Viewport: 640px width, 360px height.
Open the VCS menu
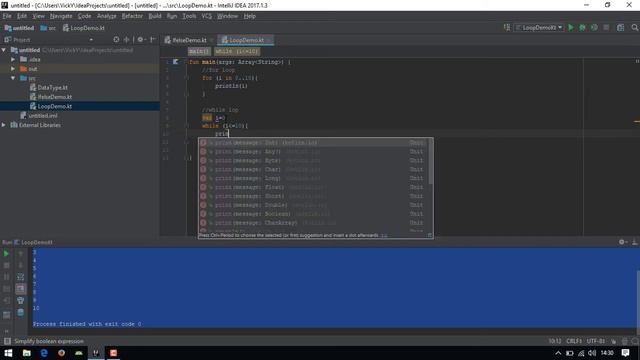(x=207, y=16)
